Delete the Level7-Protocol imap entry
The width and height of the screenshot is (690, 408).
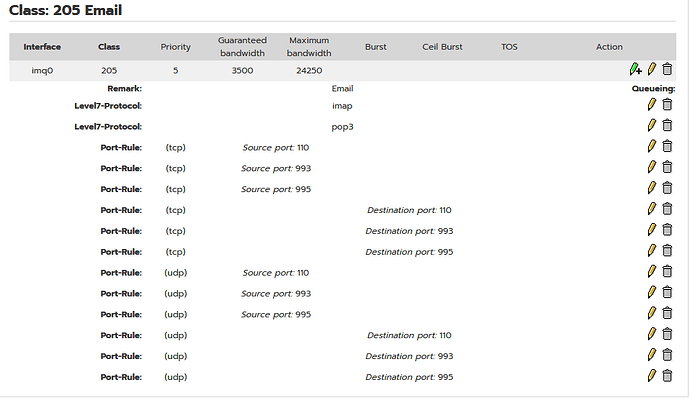(668, 104)
